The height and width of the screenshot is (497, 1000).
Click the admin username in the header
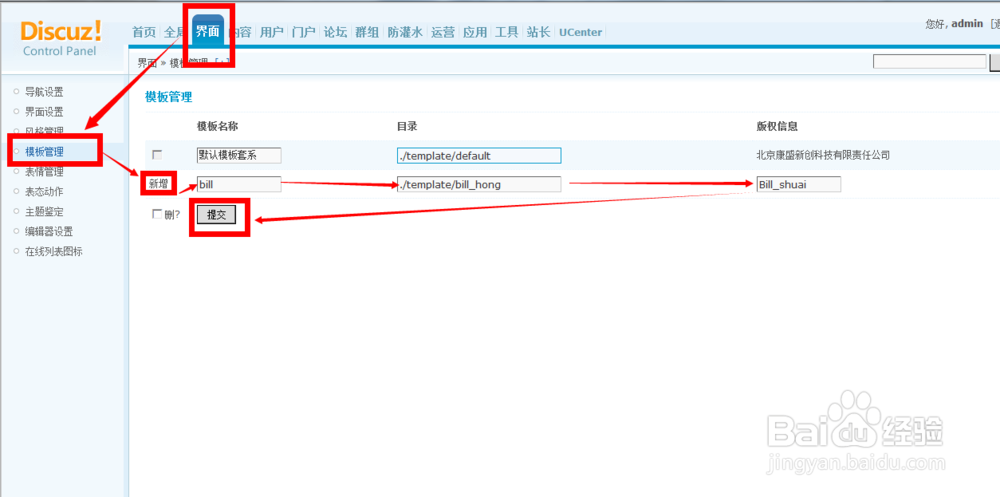(967, 24)
